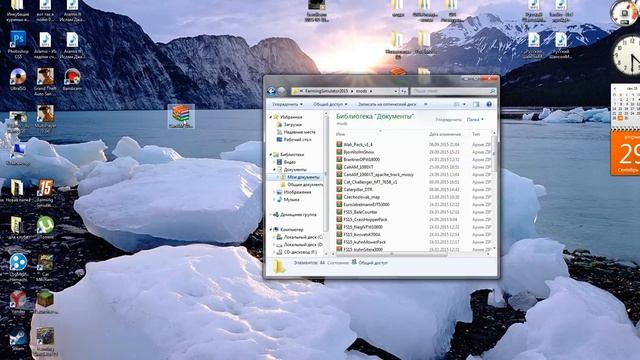The image size is (640, 360).
Task: Open Explorer help with the question mark icon
Action: (489, 104)
